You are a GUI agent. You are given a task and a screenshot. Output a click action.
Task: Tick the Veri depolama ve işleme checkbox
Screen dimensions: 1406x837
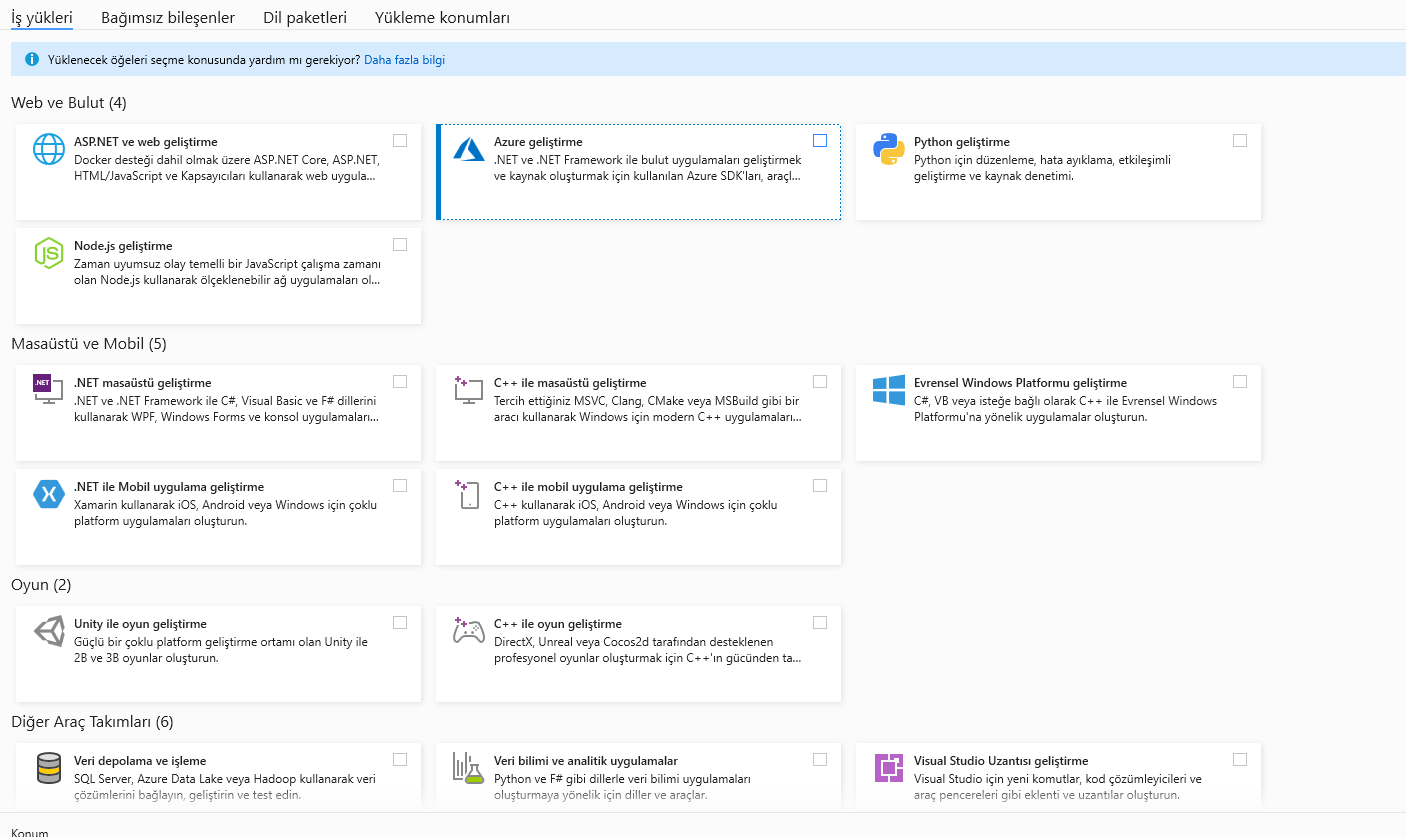pyautogui.click(x=400, y=760)
